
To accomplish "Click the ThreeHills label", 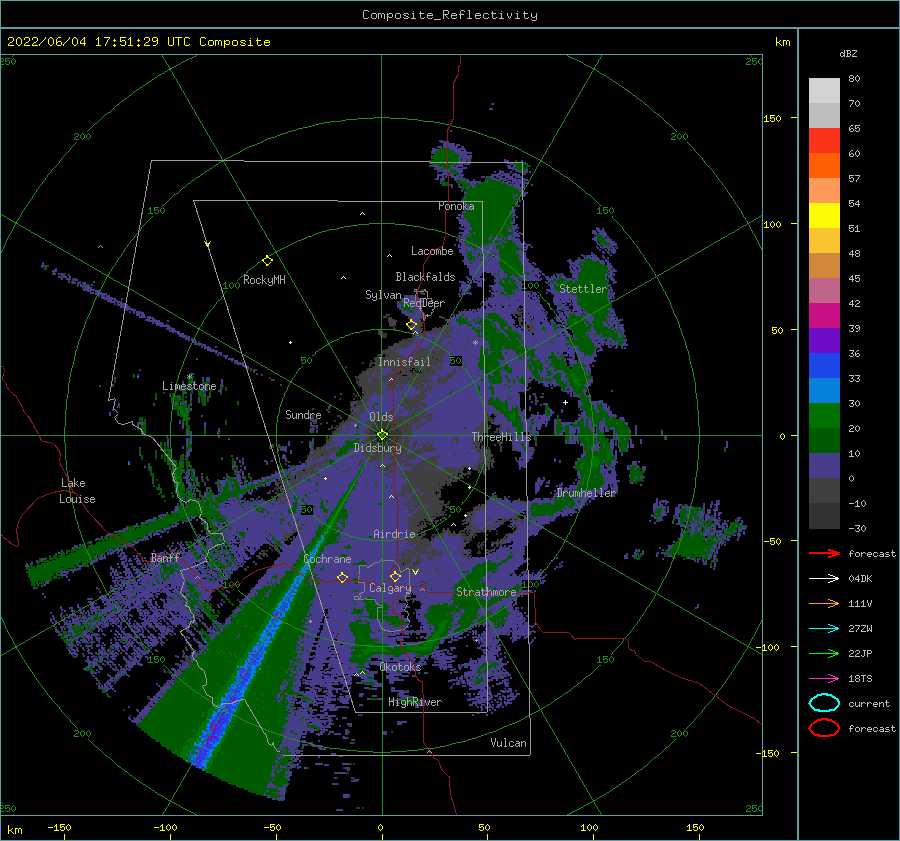I will pyautogui.click(x=502, y=437).
